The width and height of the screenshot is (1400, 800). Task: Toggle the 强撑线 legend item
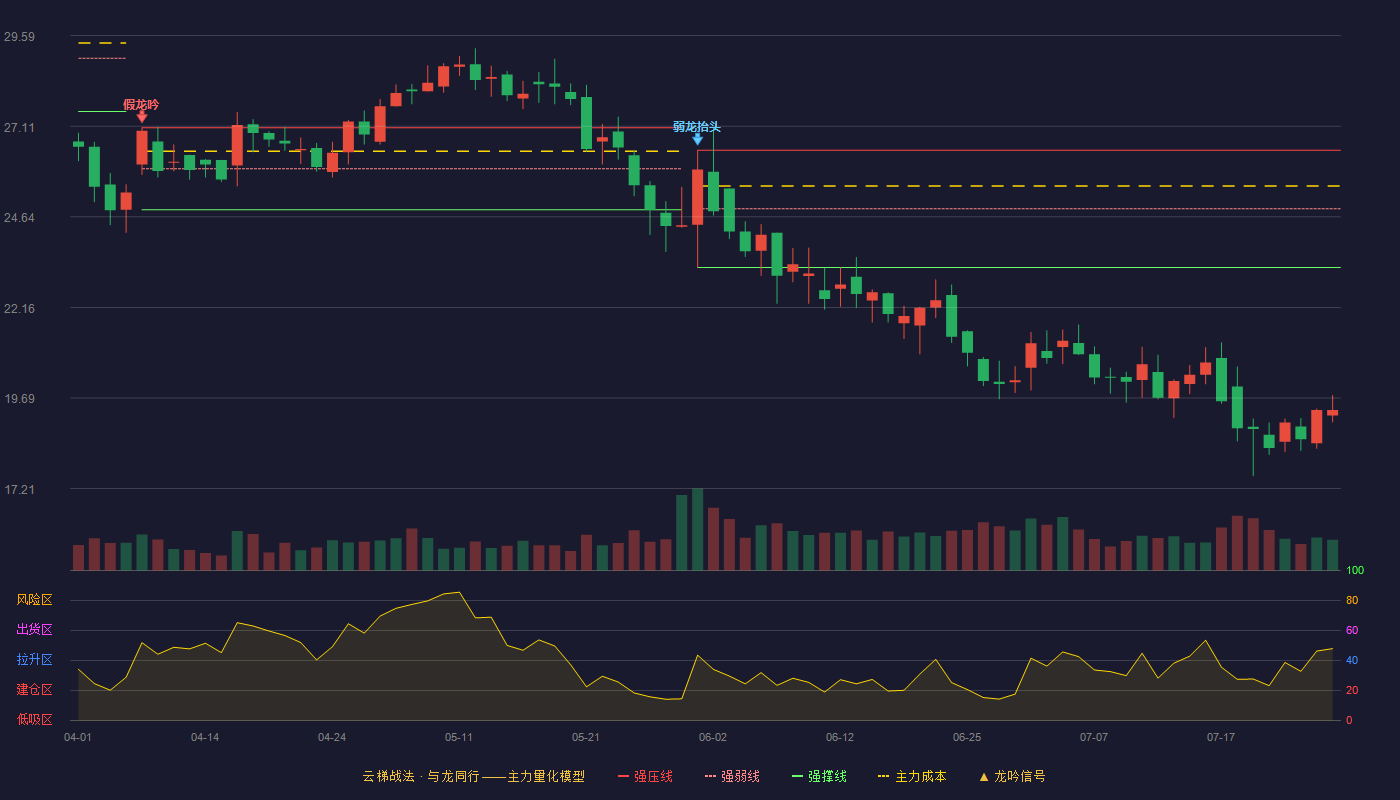(819, 776)
